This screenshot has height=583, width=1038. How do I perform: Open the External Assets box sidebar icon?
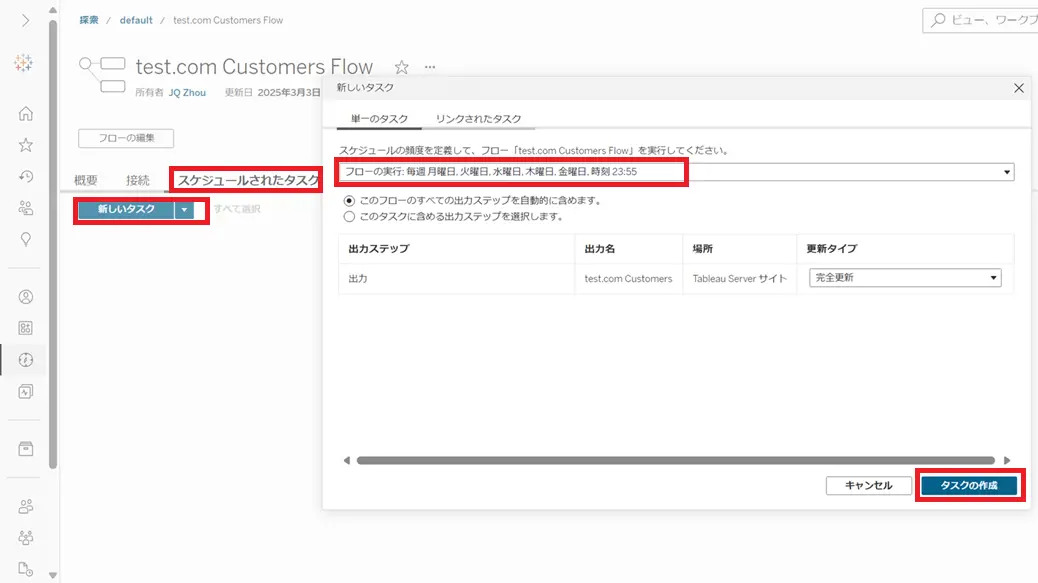(26, 449)
